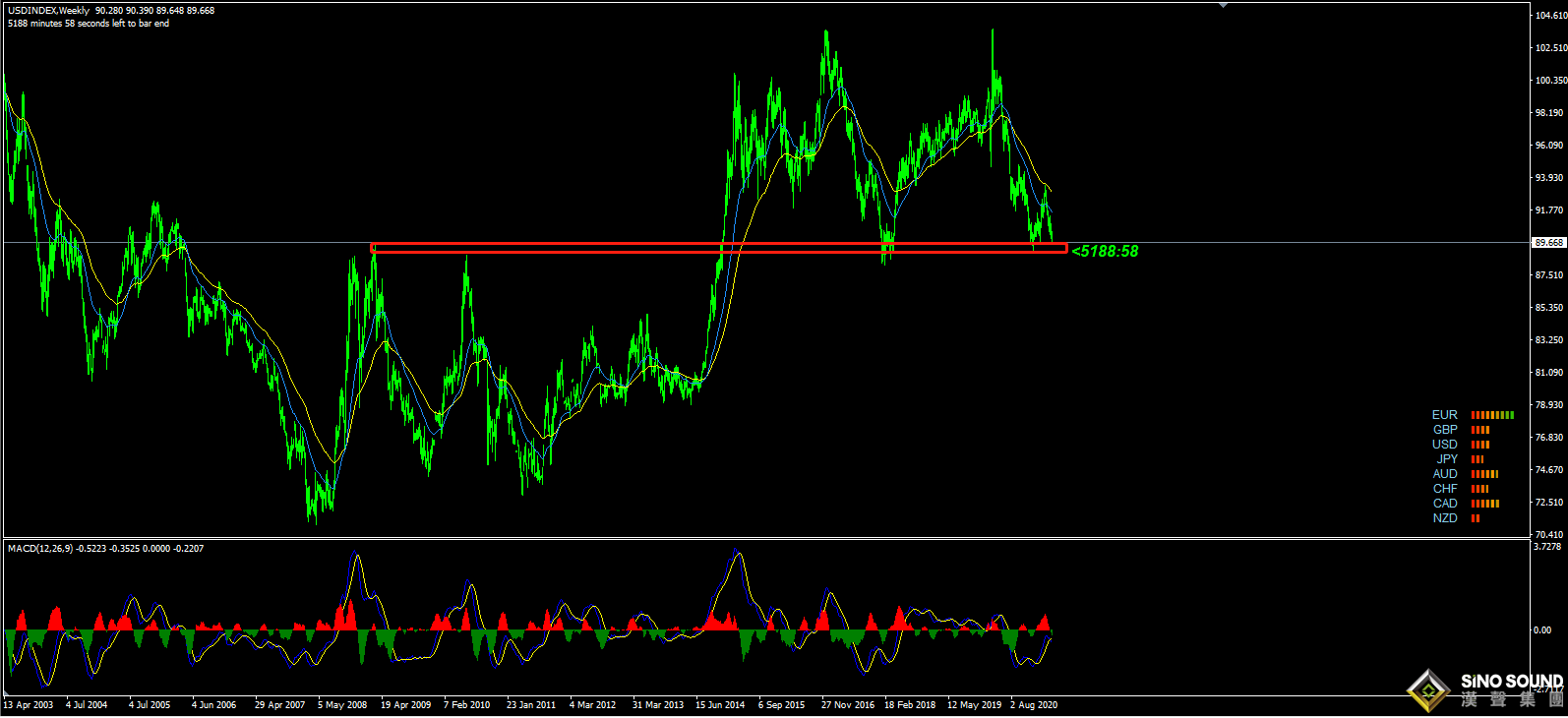Click the 5 May 2008 date label

(x=342, y=704)
